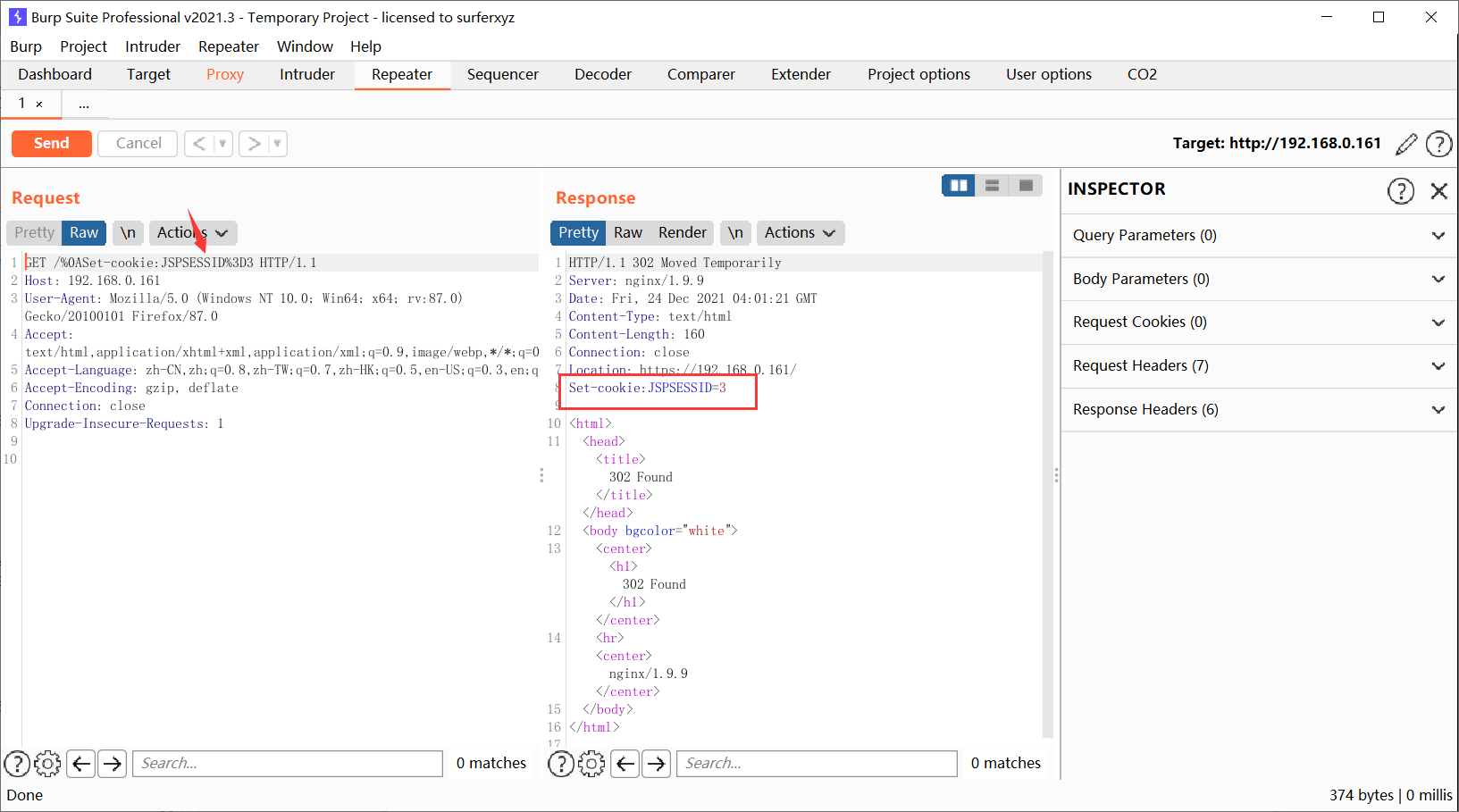Open the CO2 tab
This screenshot has width=1459, height=812.
click(1142, 75)
